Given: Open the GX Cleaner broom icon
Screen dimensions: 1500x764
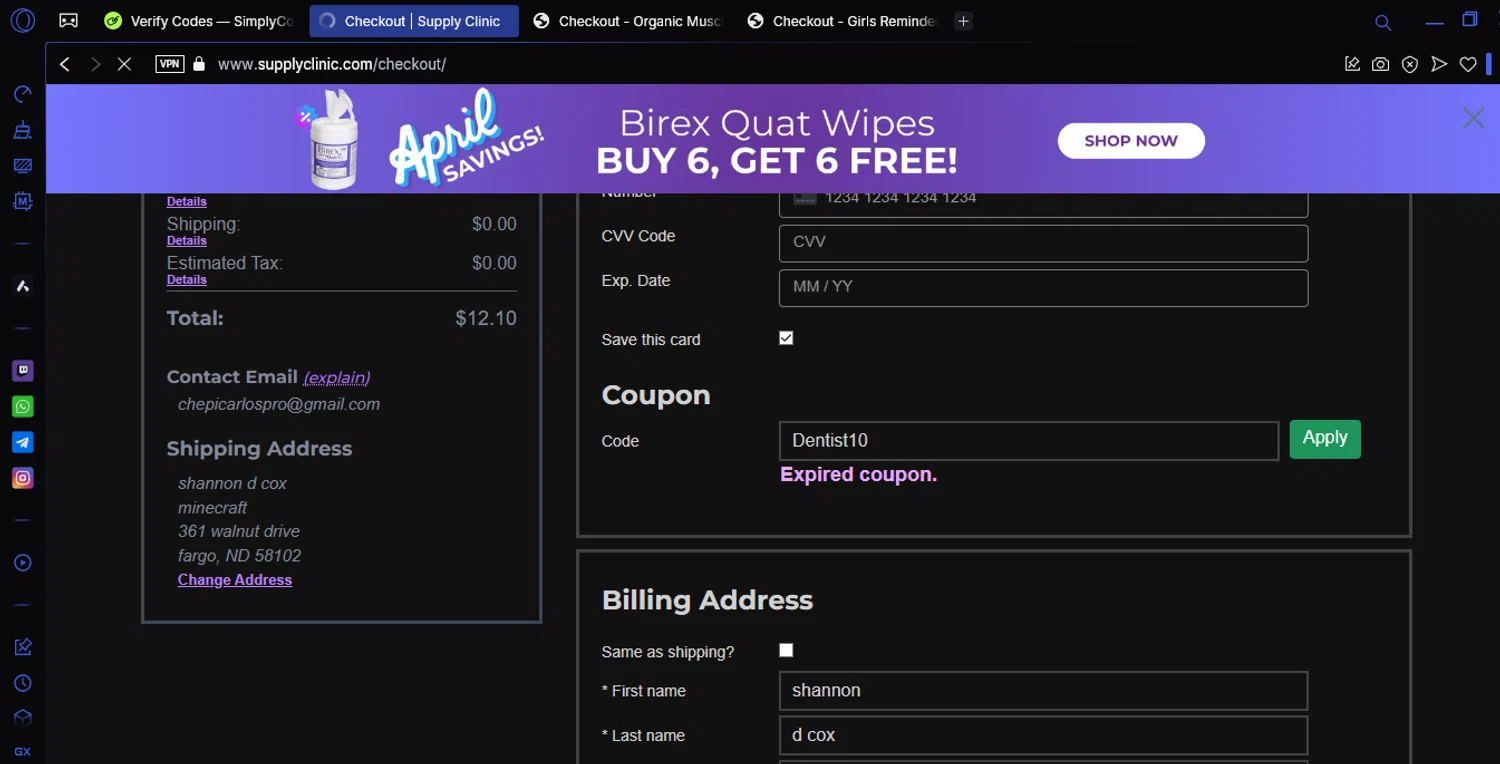Looking at the screenshot, I should [x=23, y=130].
